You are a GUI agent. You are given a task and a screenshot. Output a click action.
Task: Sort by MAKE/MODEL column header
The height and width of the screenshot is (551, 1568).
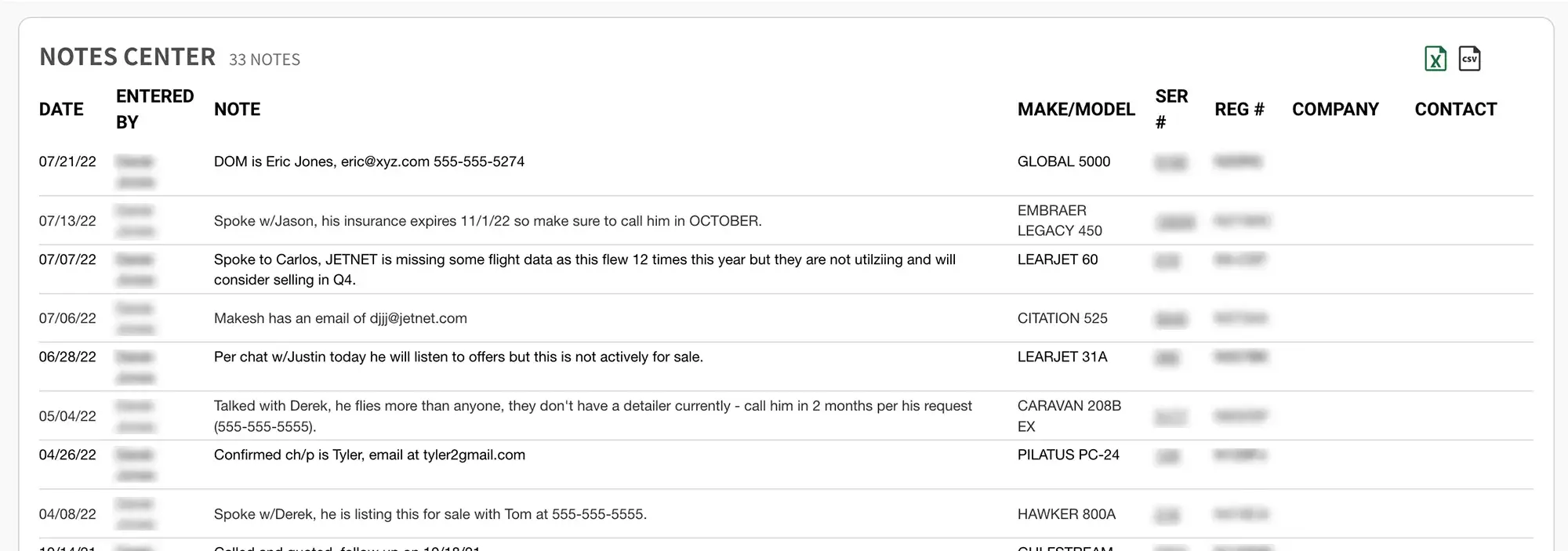coord(1076,109)
